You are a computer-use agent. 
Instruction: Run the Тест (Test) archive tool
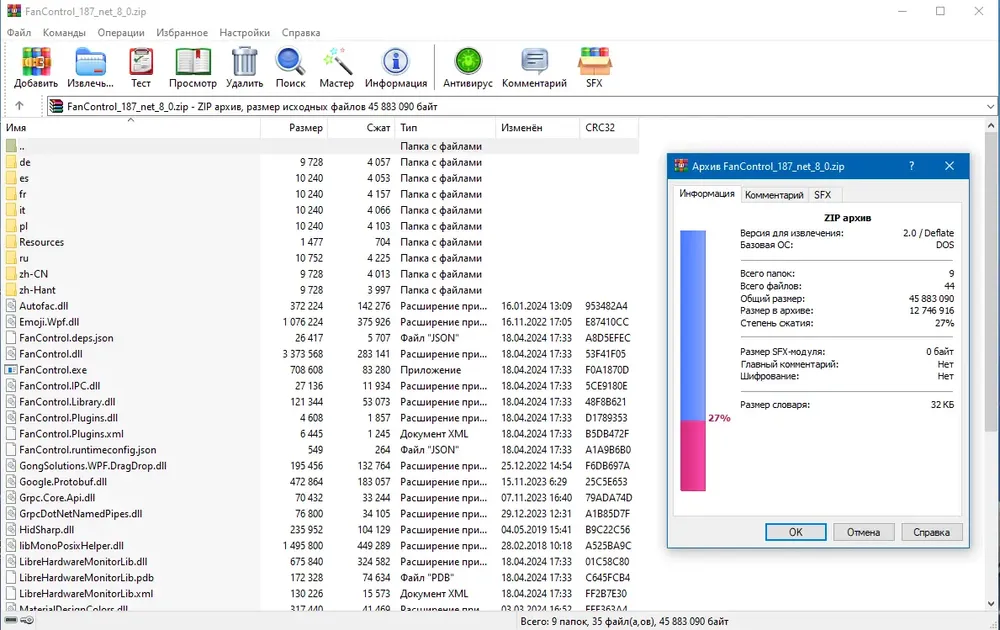click(x=141, y=67)
